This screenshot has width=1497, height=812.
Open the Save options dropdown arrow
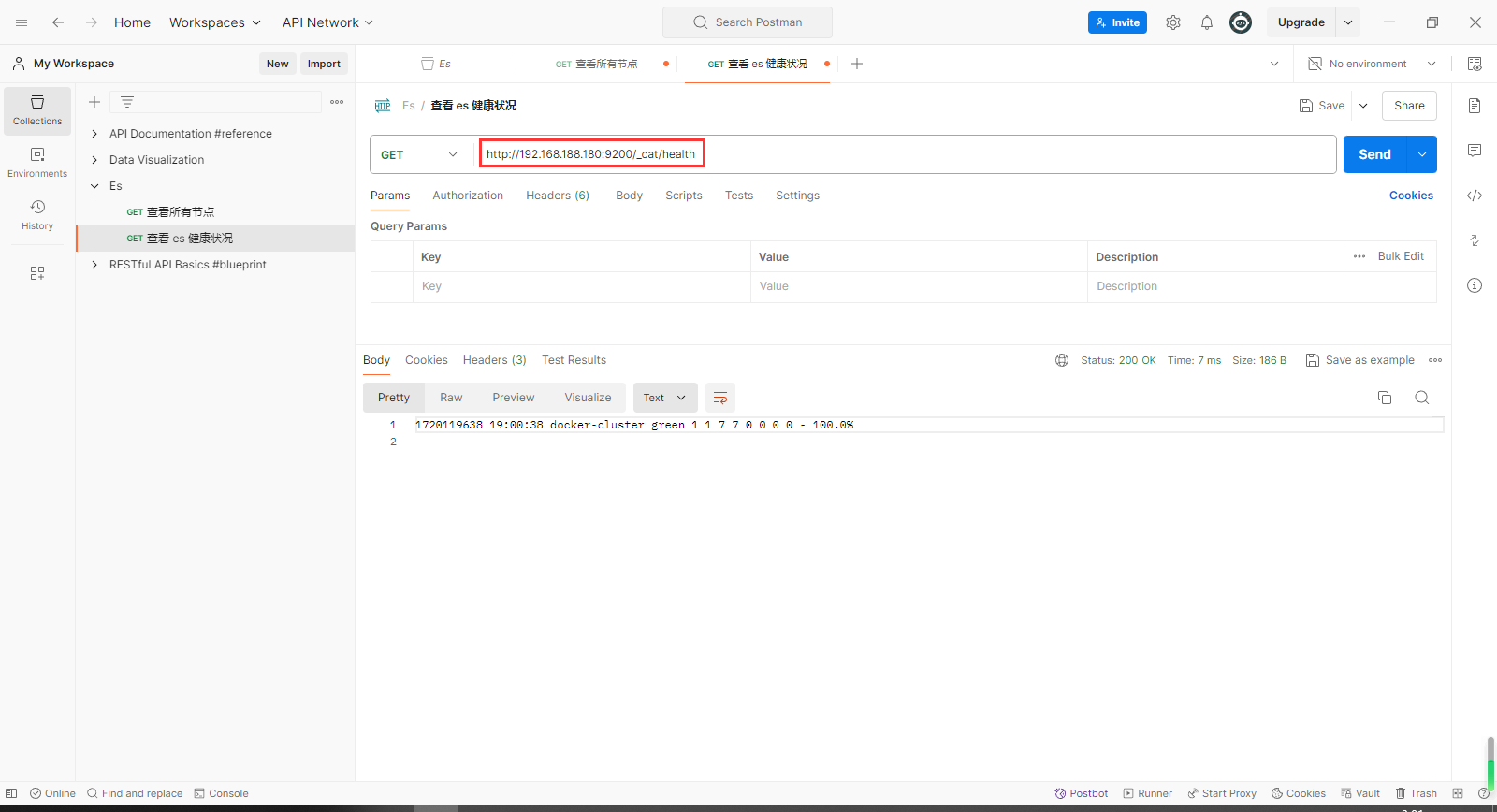point(1363,106)
